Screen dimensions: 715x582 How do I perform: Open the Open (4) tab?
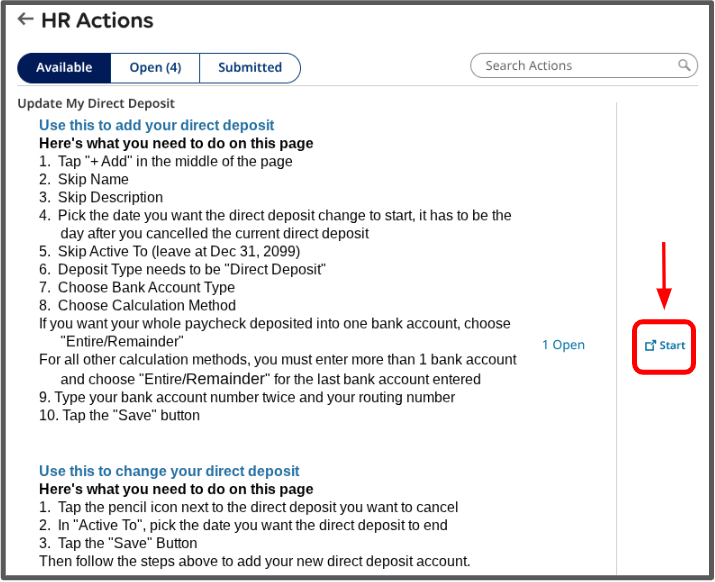155,68
